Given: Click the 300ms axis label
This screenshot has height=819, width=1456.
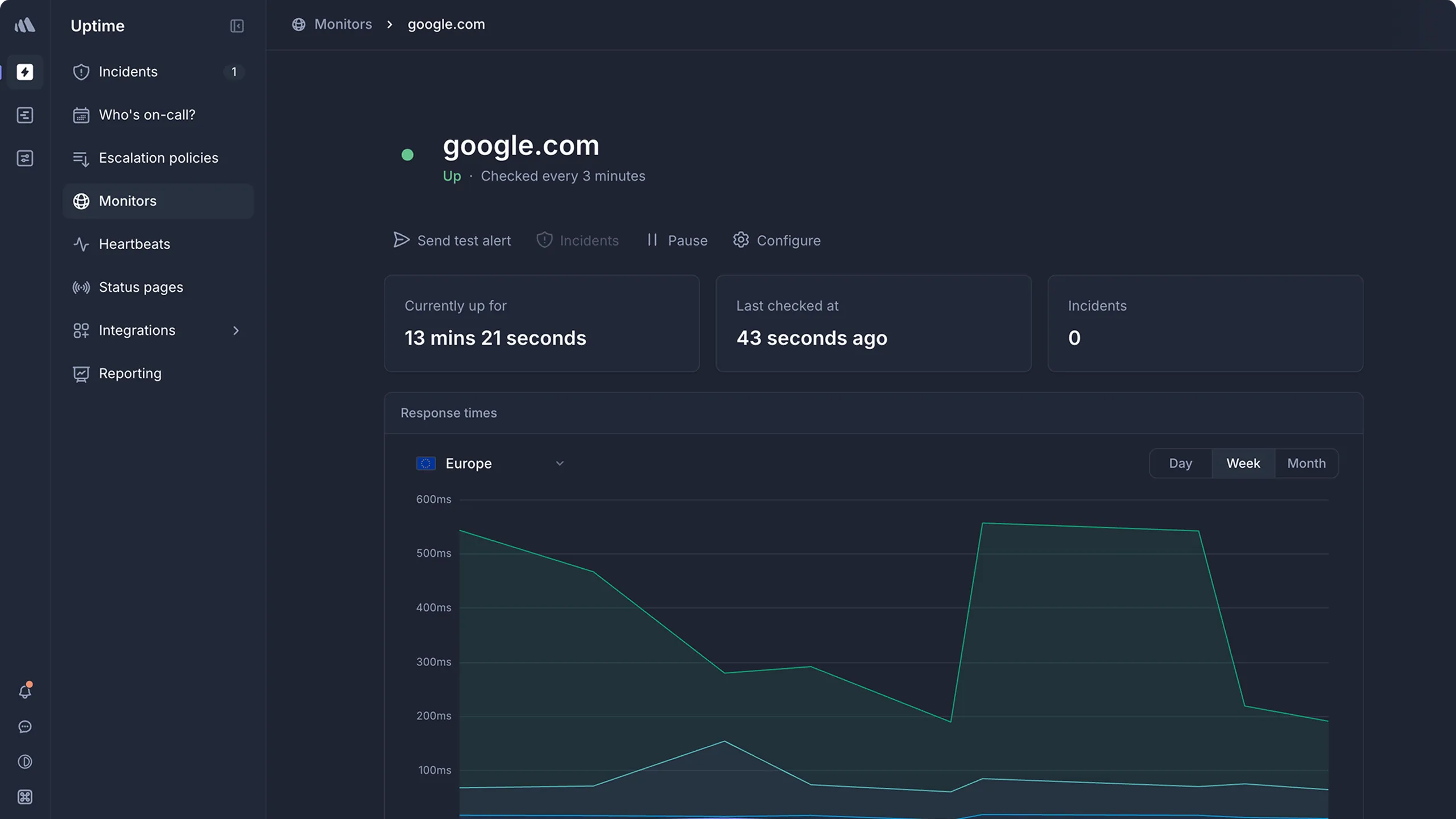Looking at the screenshot, I should (433, 662).
